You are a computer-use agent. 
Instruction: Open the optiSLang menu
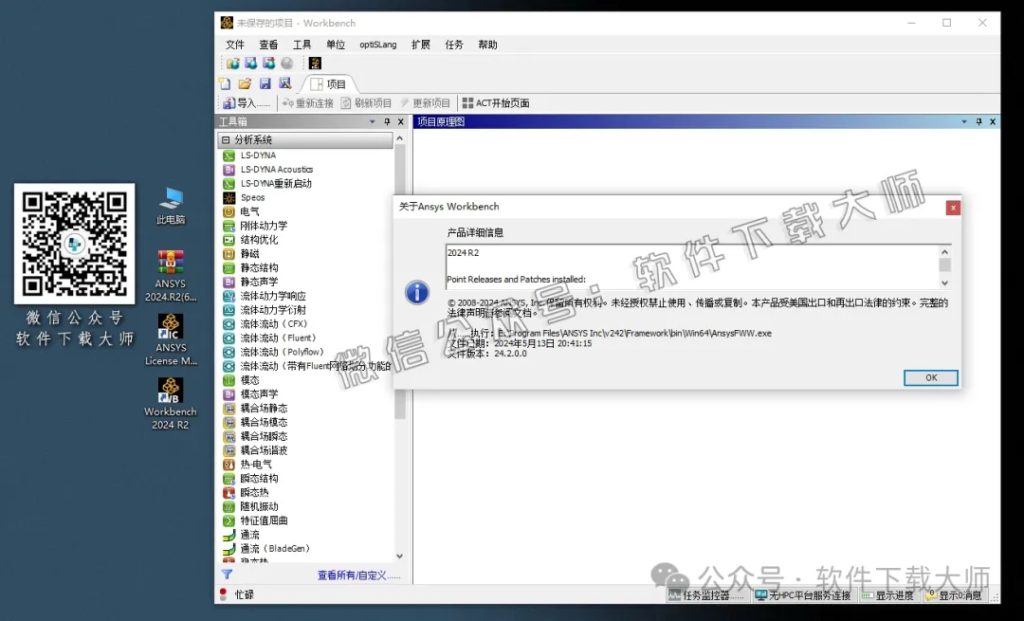378,44
